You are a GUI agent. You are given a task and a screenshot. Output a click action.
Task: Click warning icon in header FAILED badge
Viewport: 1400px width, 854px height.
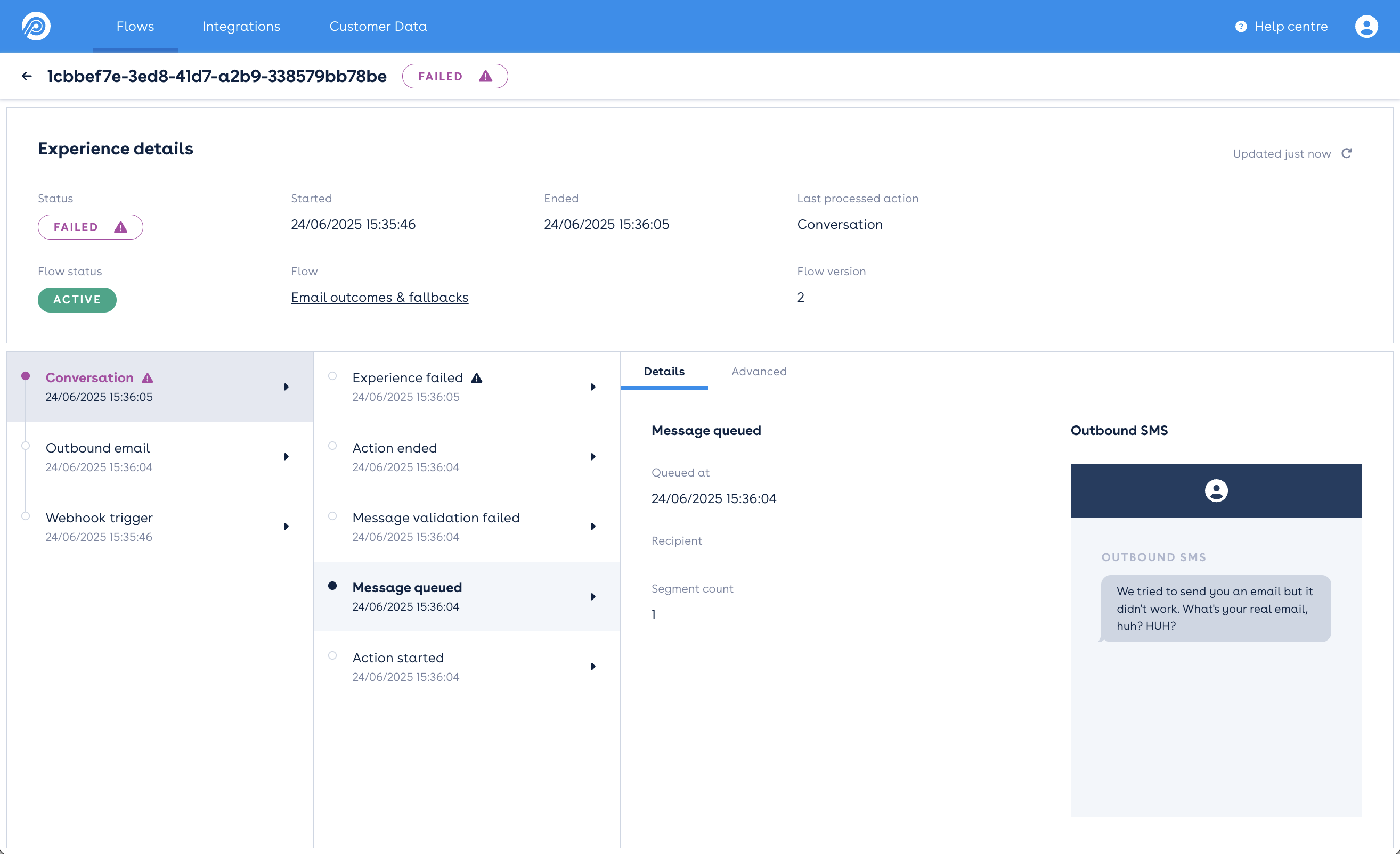(x=485, y=76)
